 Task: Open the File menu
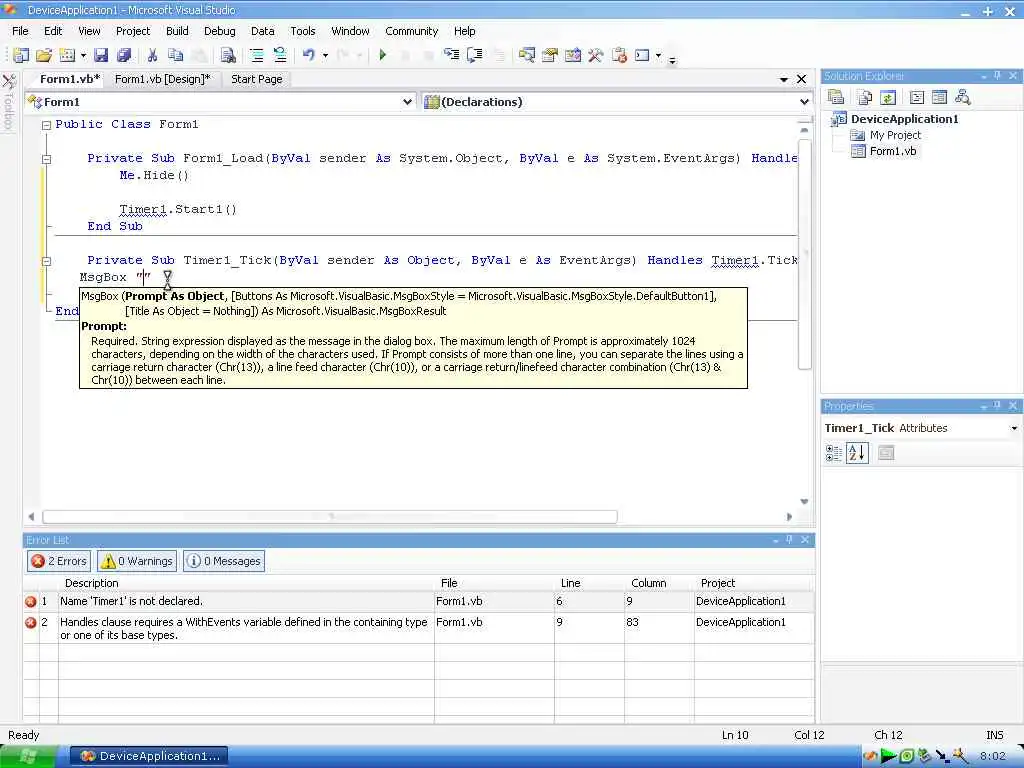[x=20, y=31]
